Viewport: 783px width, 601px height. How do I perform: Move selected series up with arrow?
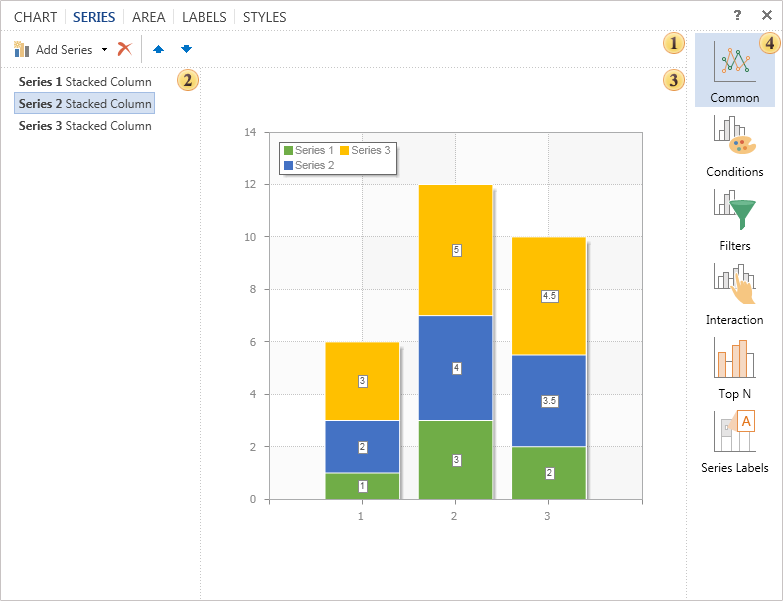click(158, 49)
